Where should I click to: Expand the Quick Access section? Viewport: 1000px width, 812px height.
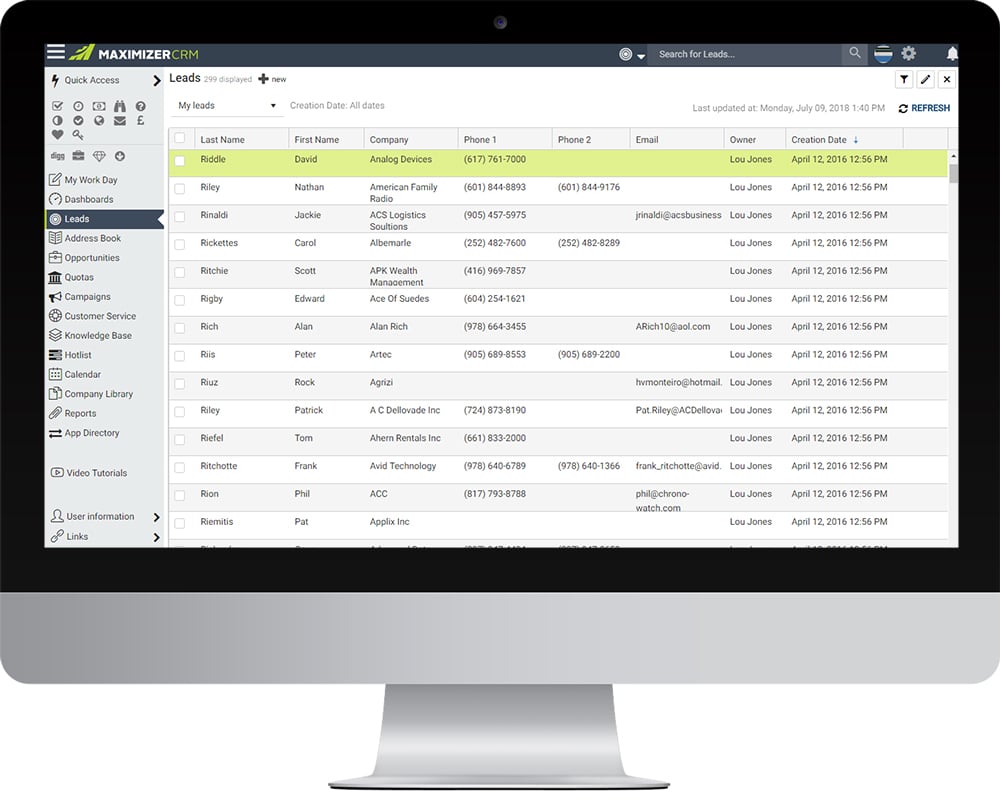(x=157, y=80)
